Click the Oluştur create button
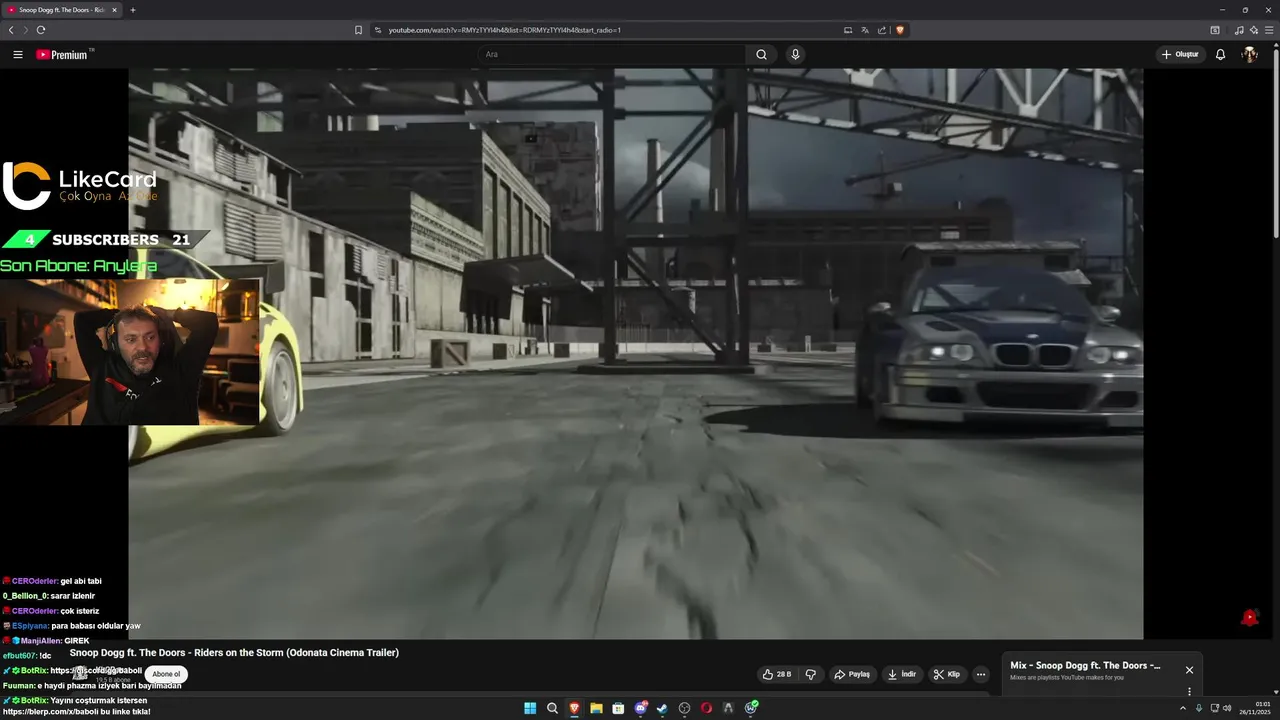 pos(1181,55)
